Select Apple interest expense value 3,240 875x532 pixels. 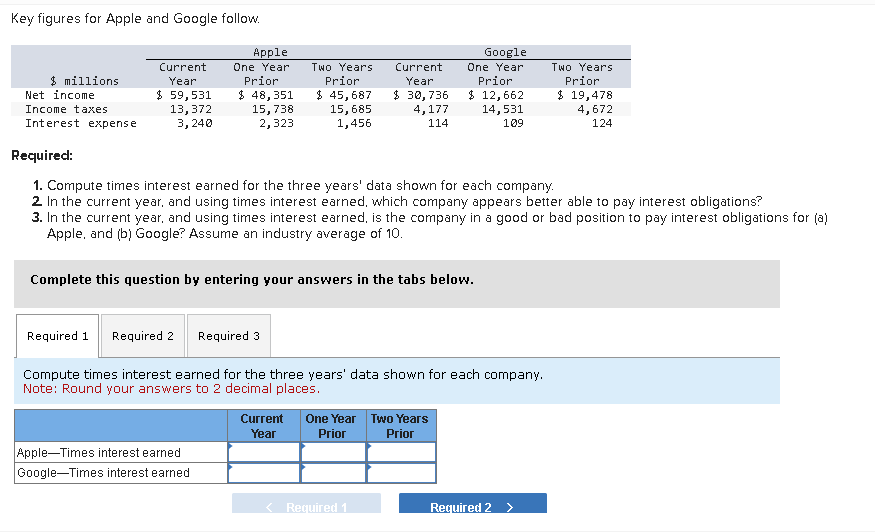point(194,123)
